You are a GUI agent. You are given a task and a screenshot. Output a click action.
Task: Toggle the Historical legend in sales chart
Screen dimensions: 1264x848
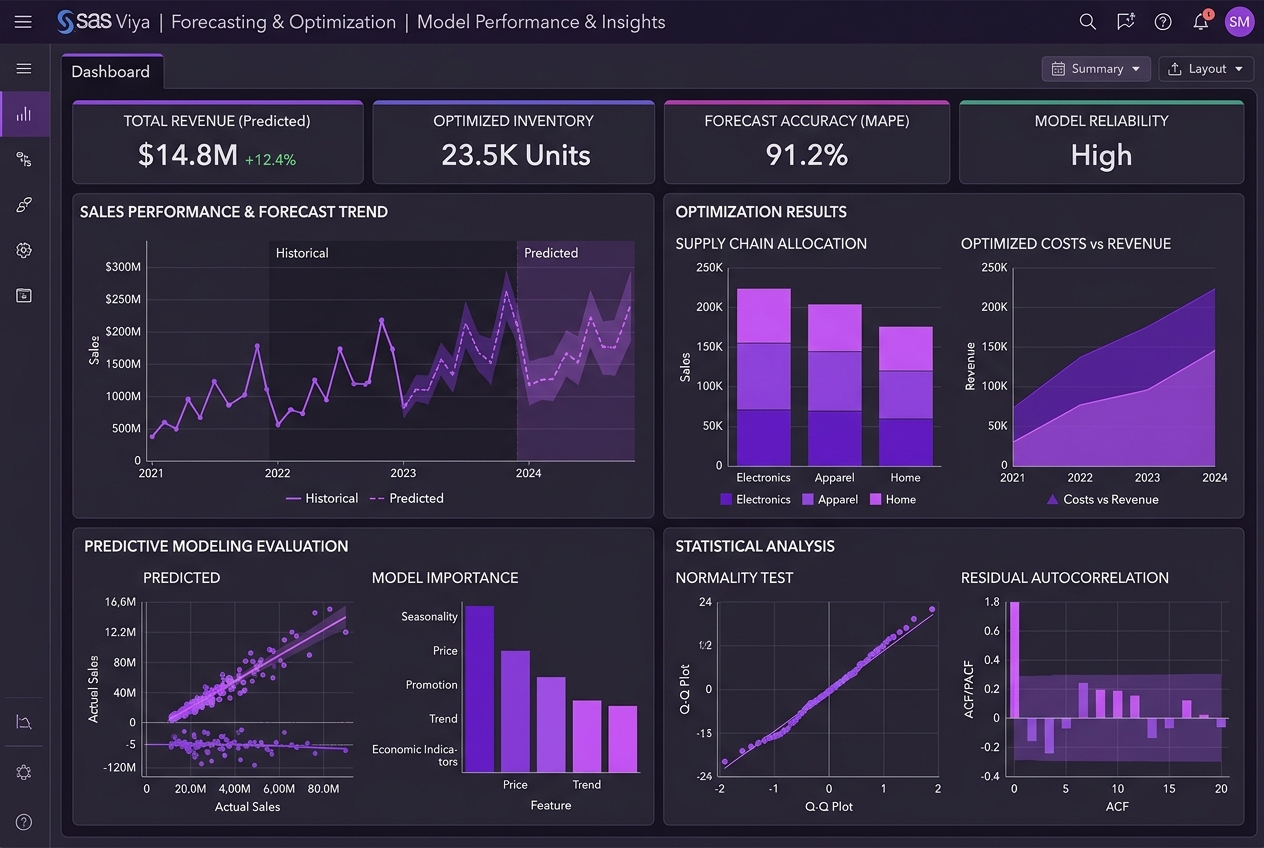321,498
